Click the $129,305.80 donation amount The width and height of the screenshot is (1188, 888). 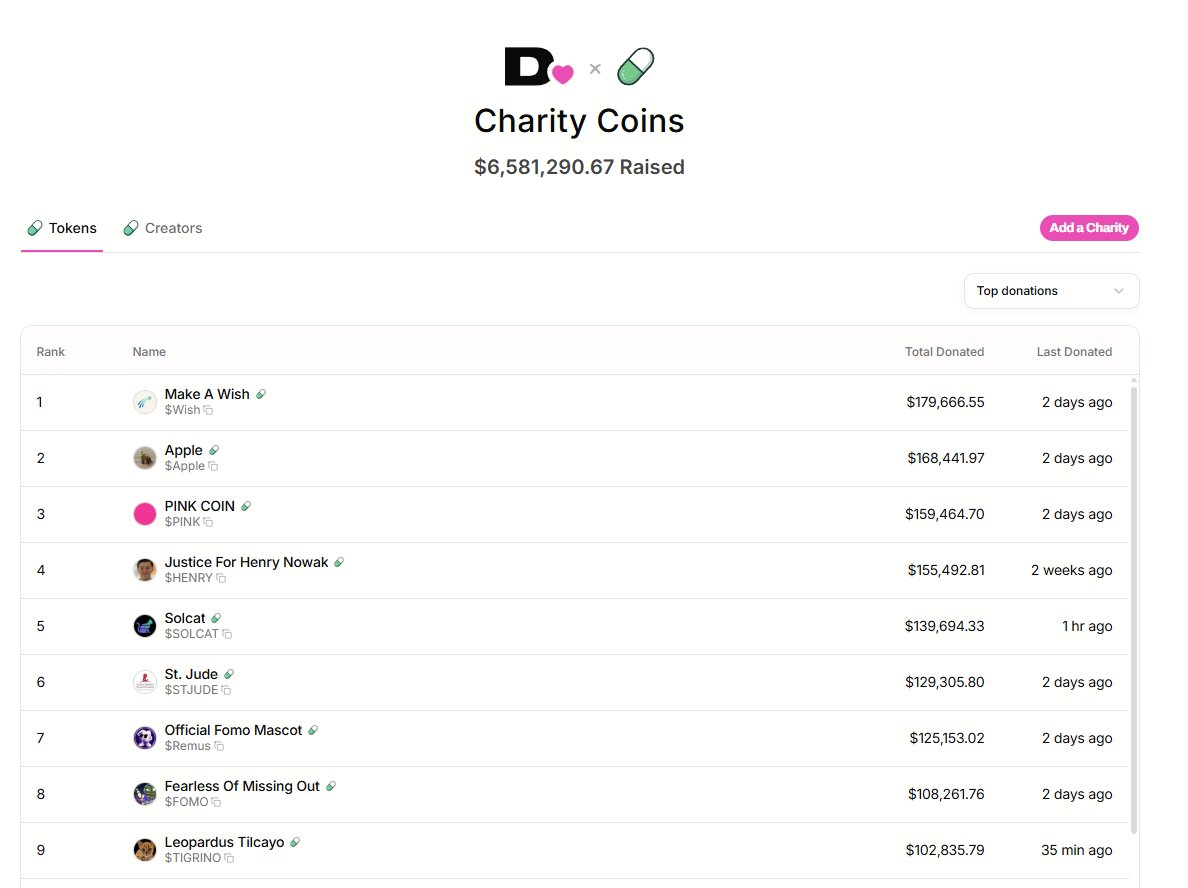945,683
